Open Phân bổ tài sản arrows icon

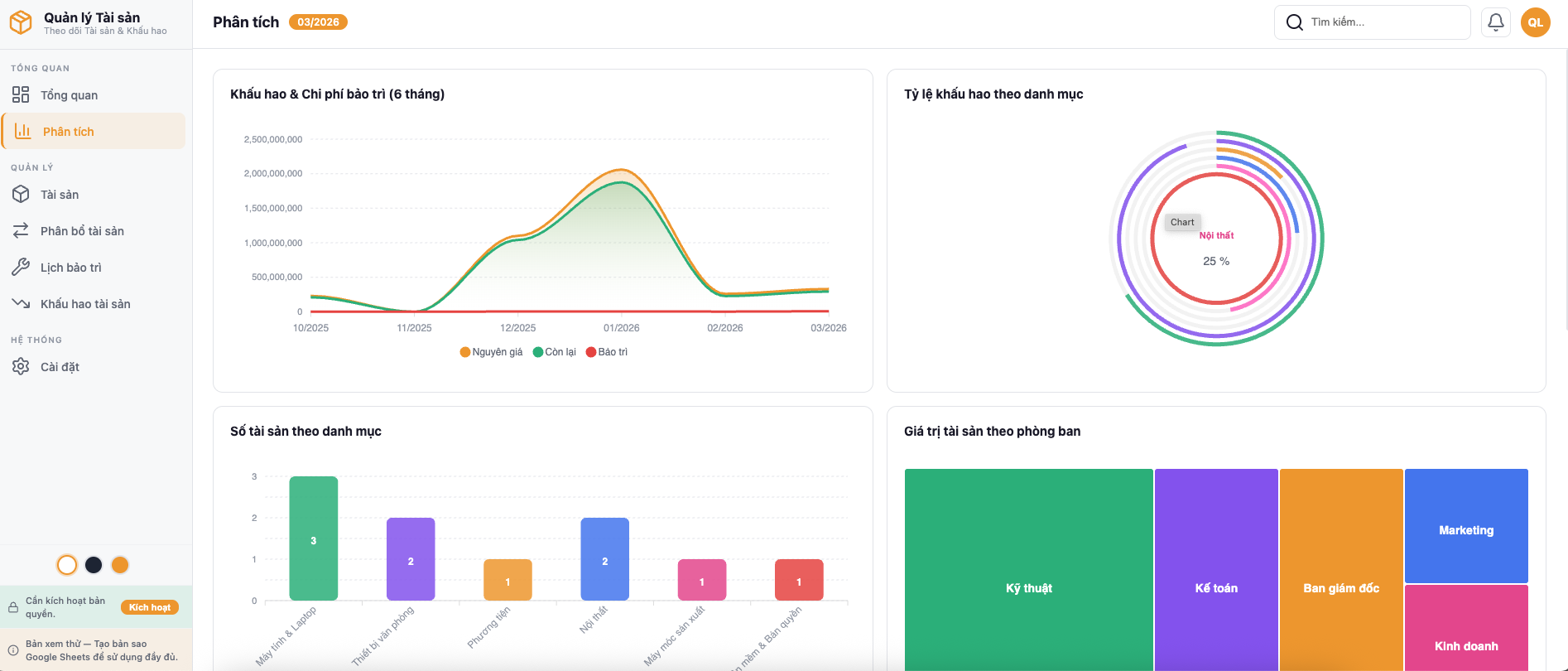pyautogui.click(x=21, y=231)
